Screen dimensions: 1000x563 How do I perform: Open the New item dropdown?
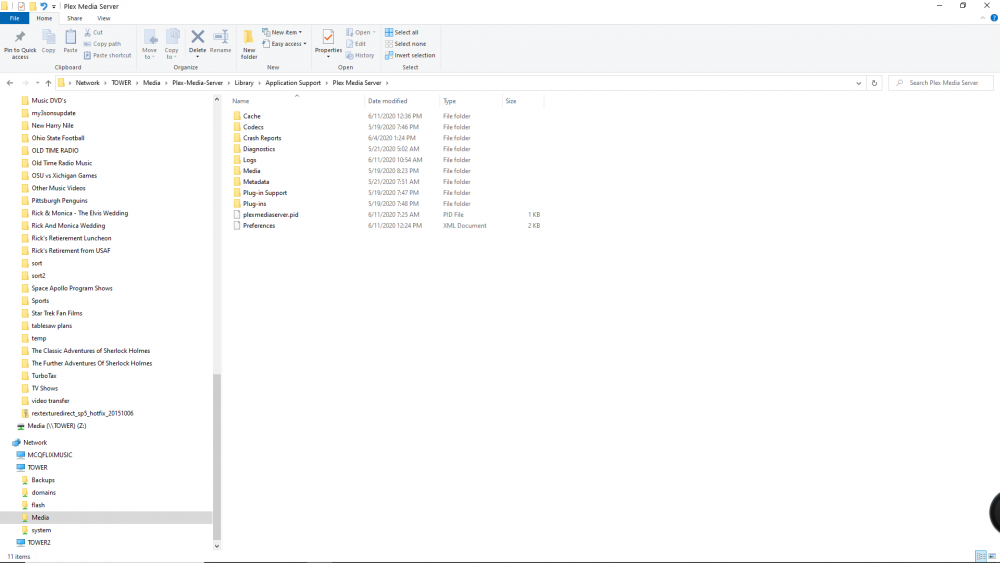283,33
